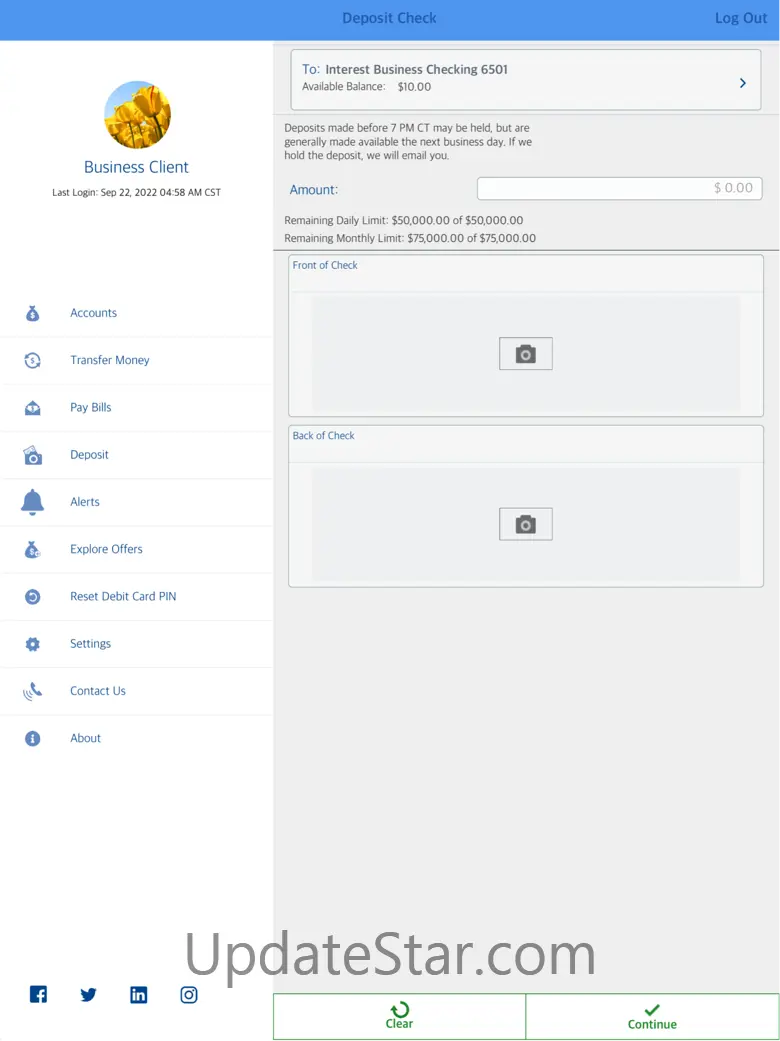Open the About menu item
Image resolution: width=780 pixels, height=1041 pixels.
click(136, 738)
